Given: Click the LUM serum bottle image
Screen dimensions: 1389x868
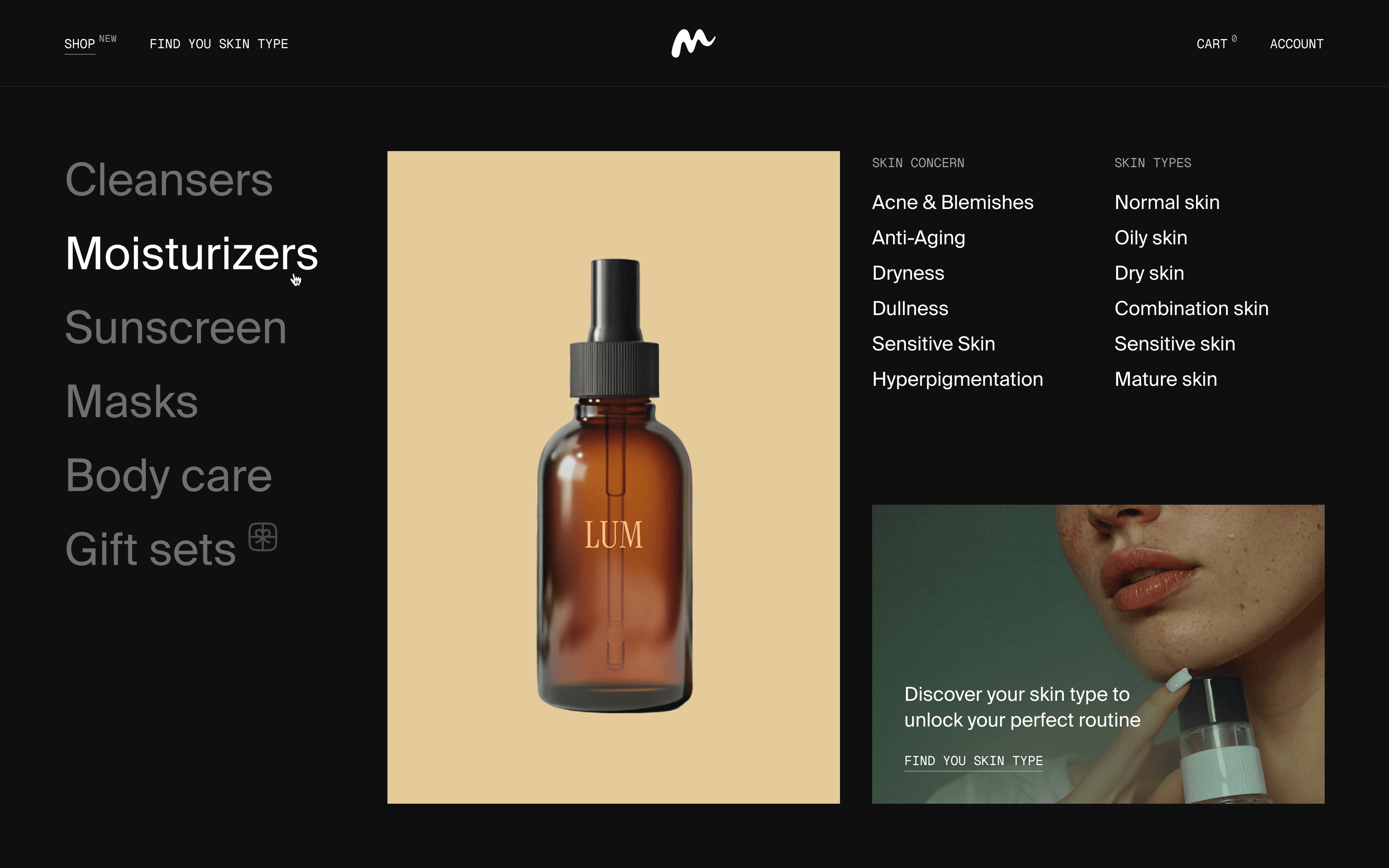Looking at the screenshot, I should point(614,477).
